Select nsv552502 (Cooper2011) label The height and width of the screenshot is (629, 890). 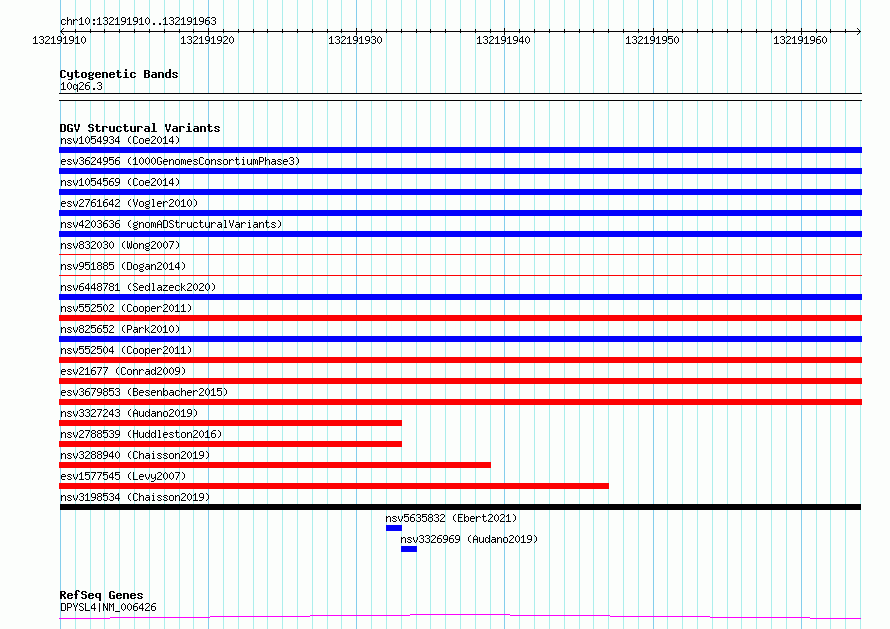(126, 308)
